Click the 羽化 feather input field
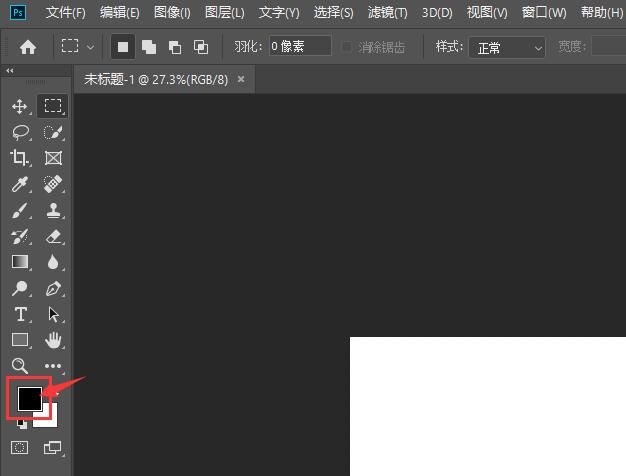This screenshot has width=626, height=476. (x=300, y=46)
